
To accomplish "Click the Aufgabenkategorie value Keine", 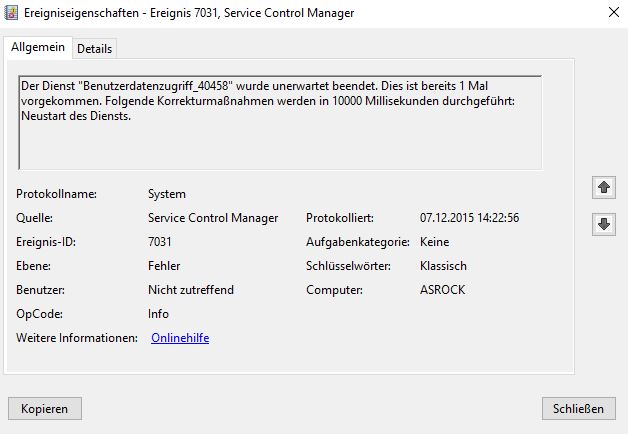I will click(x=435, y=242).
